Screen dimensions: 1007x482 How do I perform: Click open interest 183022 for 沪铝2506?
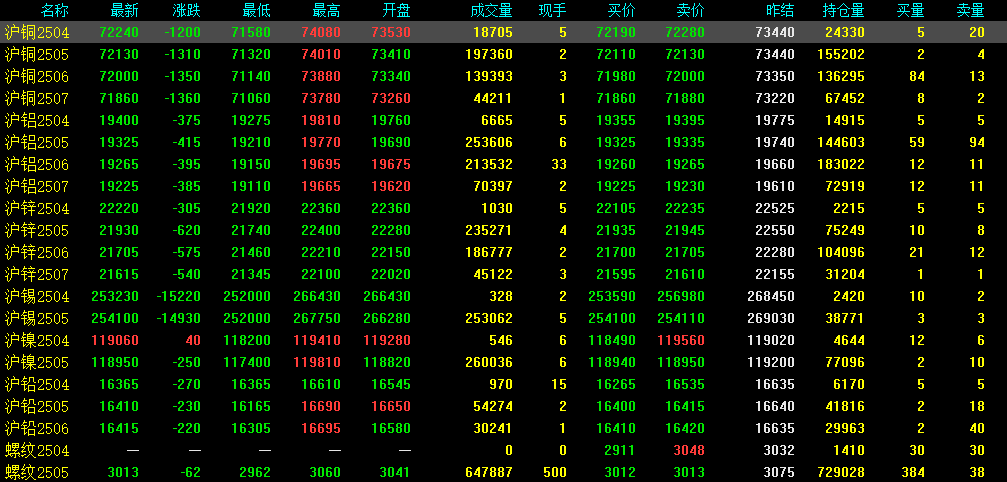841,165
